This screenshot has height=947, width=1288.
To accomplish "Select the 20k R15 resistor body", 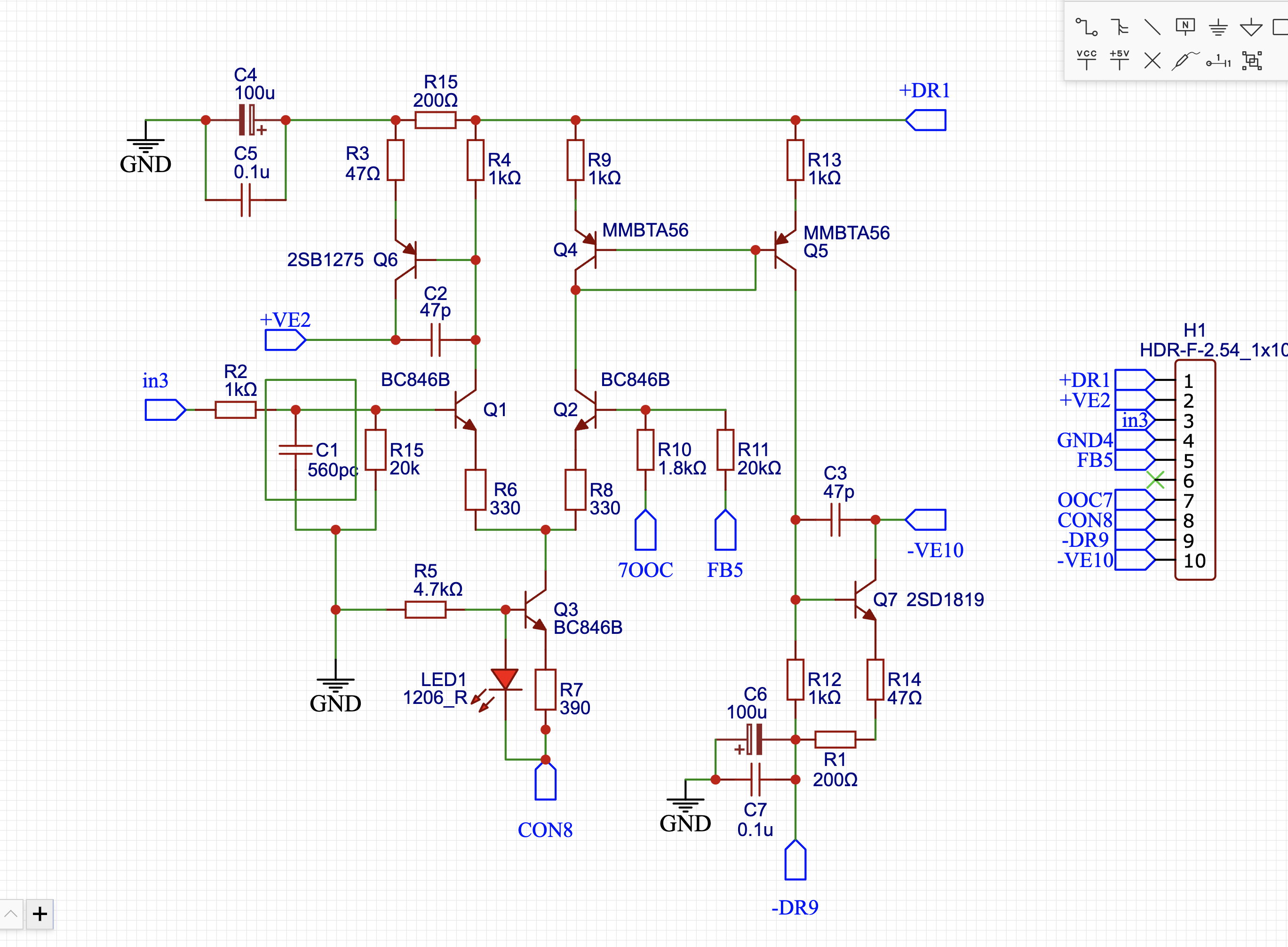I will point(375,450).
